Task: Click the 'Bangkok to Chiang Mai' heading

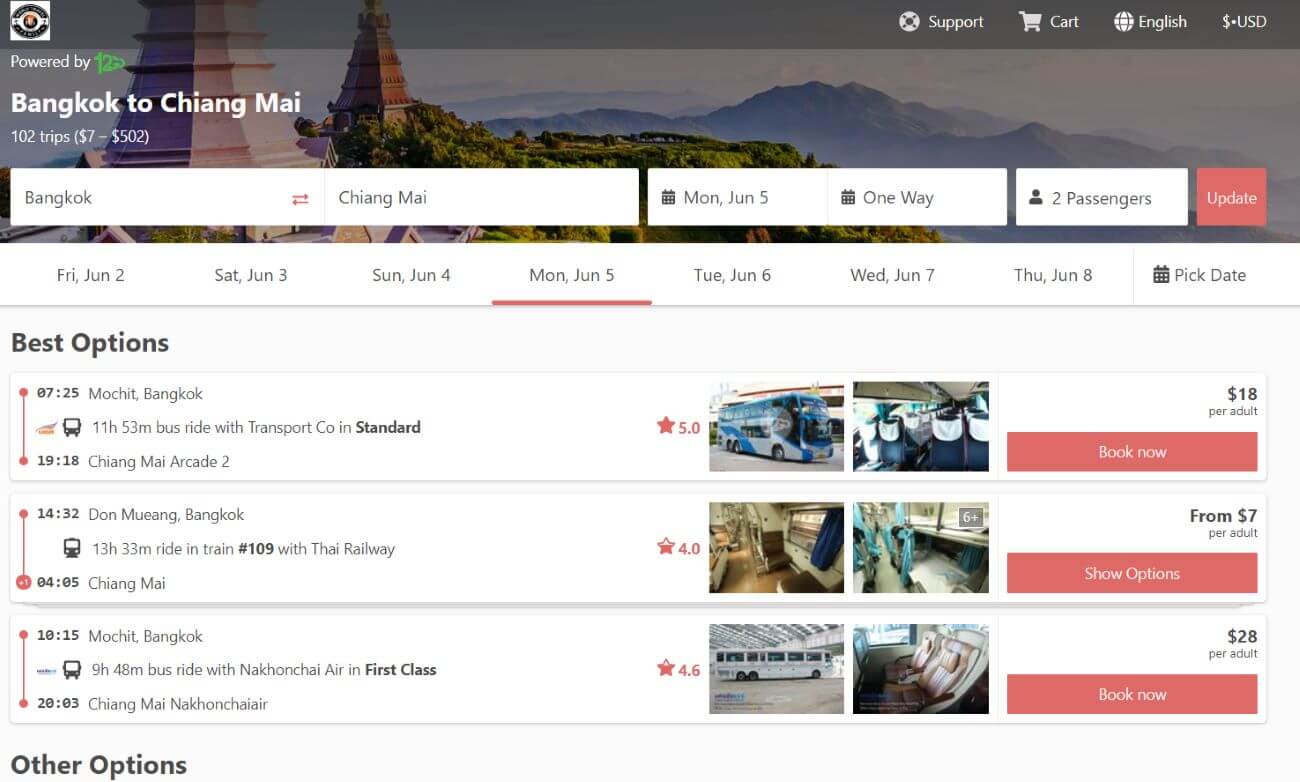Action: tap(156, 103)
